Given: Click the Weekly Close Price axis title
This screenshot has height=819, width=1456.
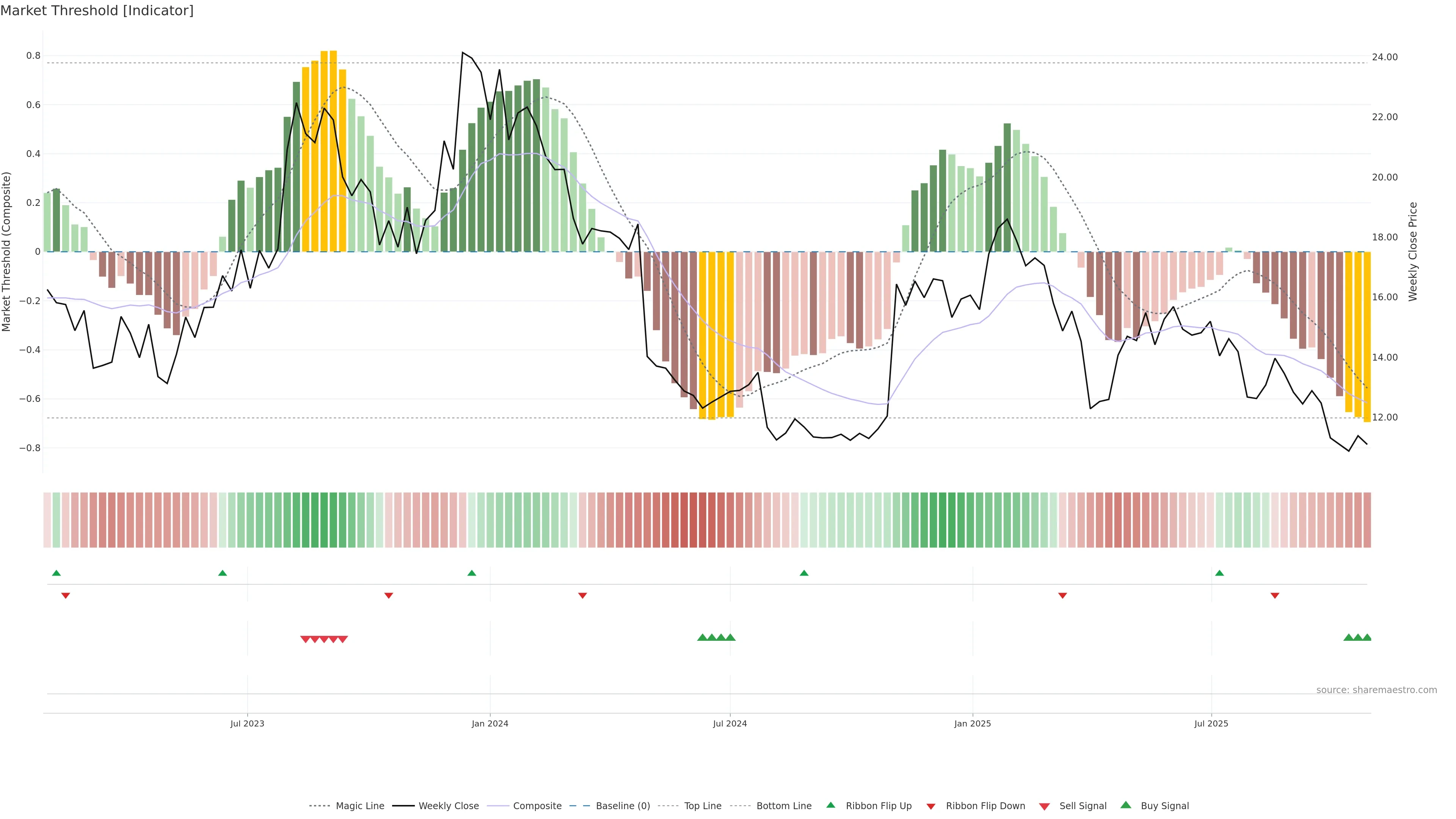Looking at the screenshot, I should click(1413, 251).
